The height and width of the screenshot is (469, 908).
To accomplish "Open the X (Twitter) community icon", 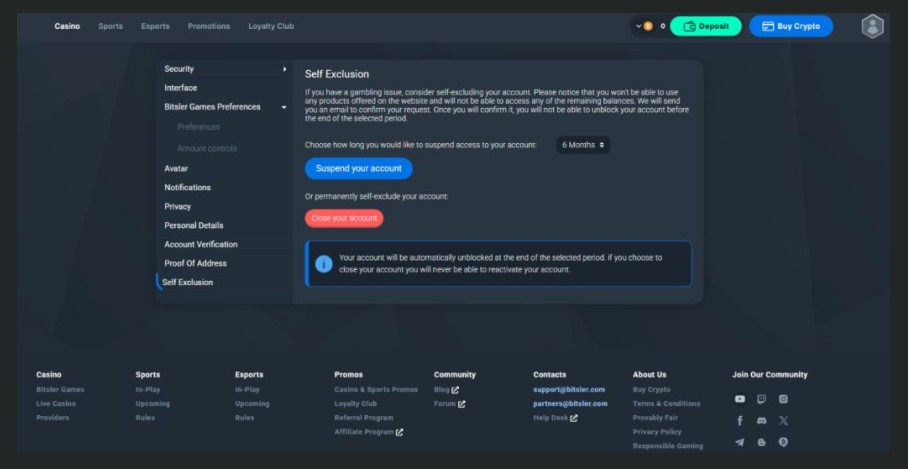I will (x=783, y=421).
